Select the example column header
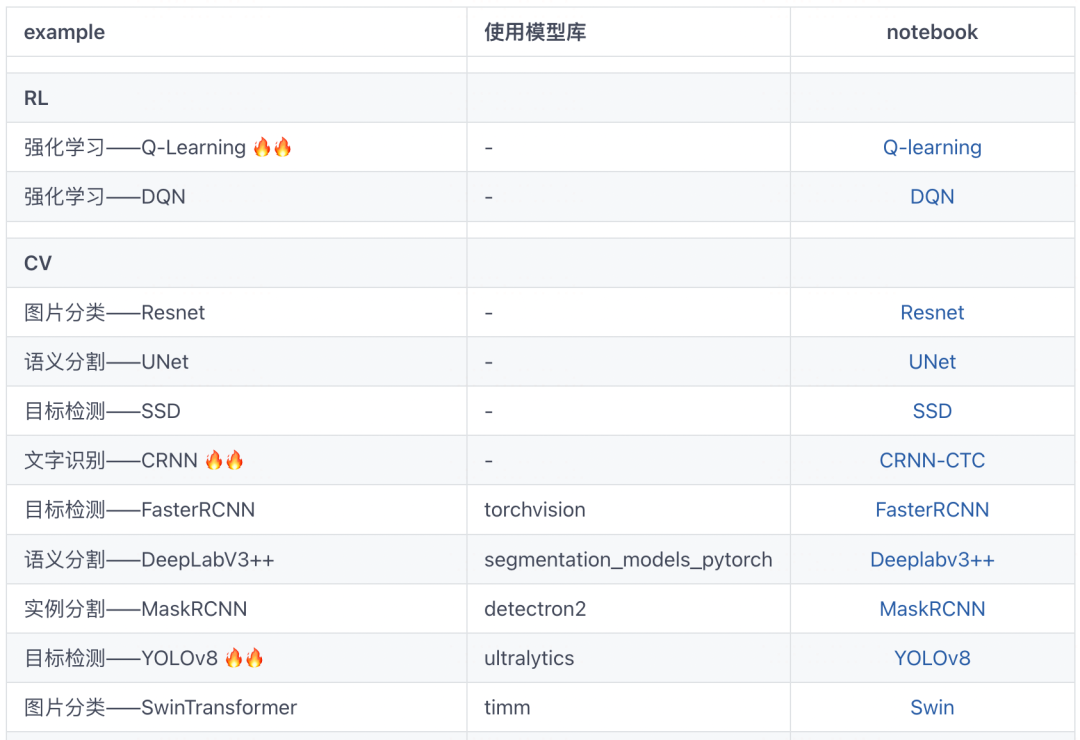Viewport: 1080px width, 740px height. click(64, 32)
